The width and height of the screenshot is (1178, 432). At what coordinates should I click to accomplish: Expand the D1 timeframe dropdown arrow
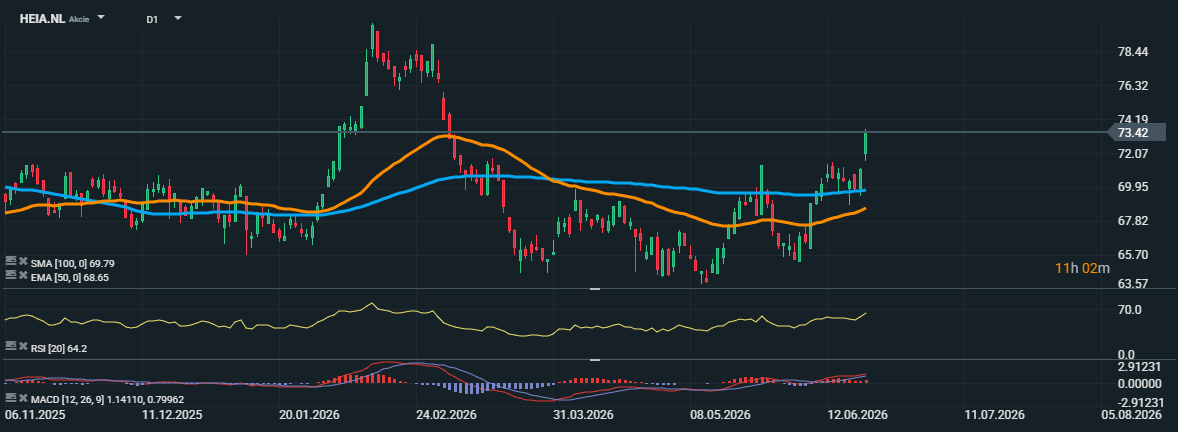click(x=177, y=17)
